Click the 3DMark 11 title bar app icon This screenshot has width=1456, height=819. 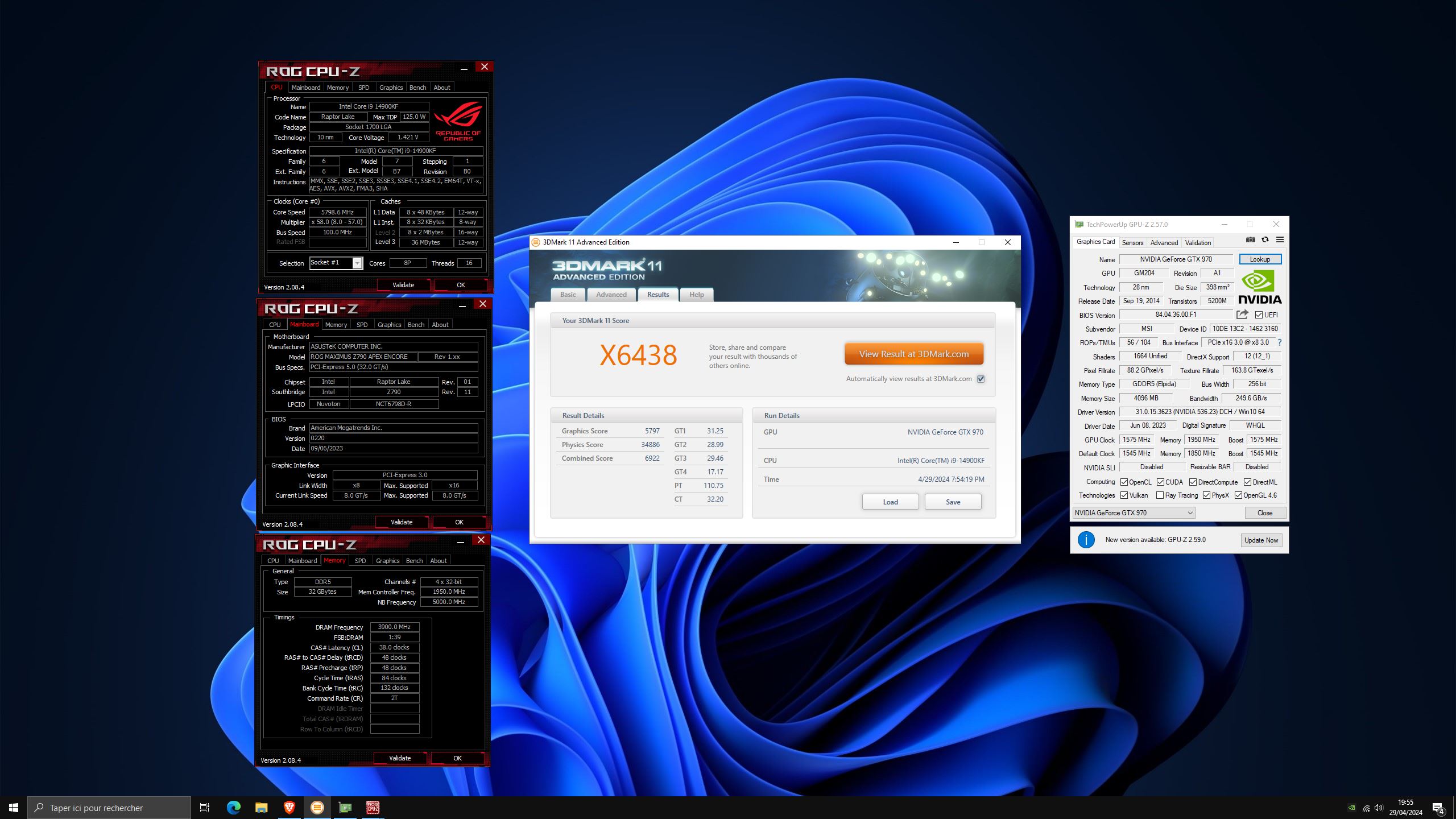point(535,242)
